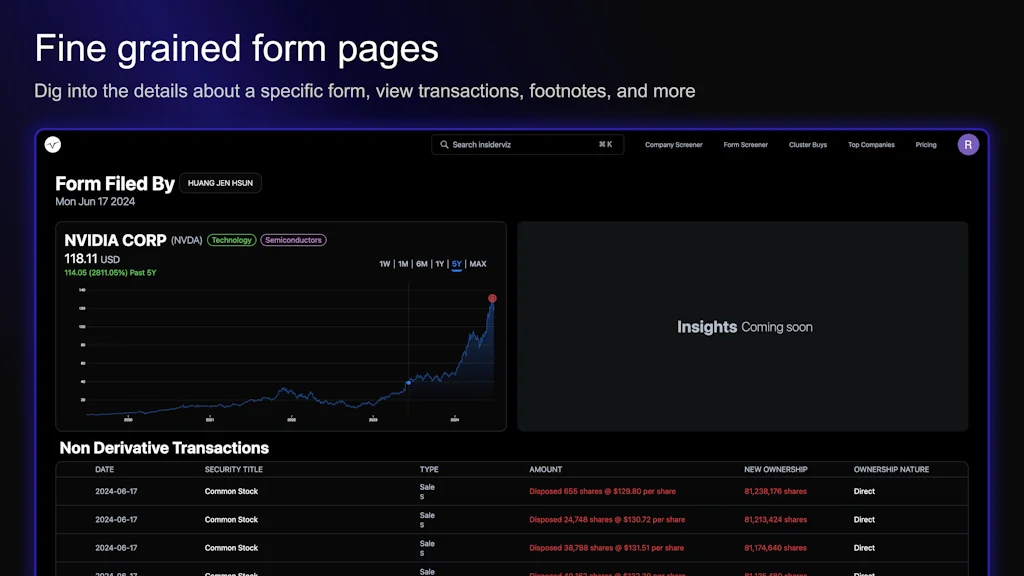View the Pricing page
This screenshot has width=1024, height=576.
point(926,144)
